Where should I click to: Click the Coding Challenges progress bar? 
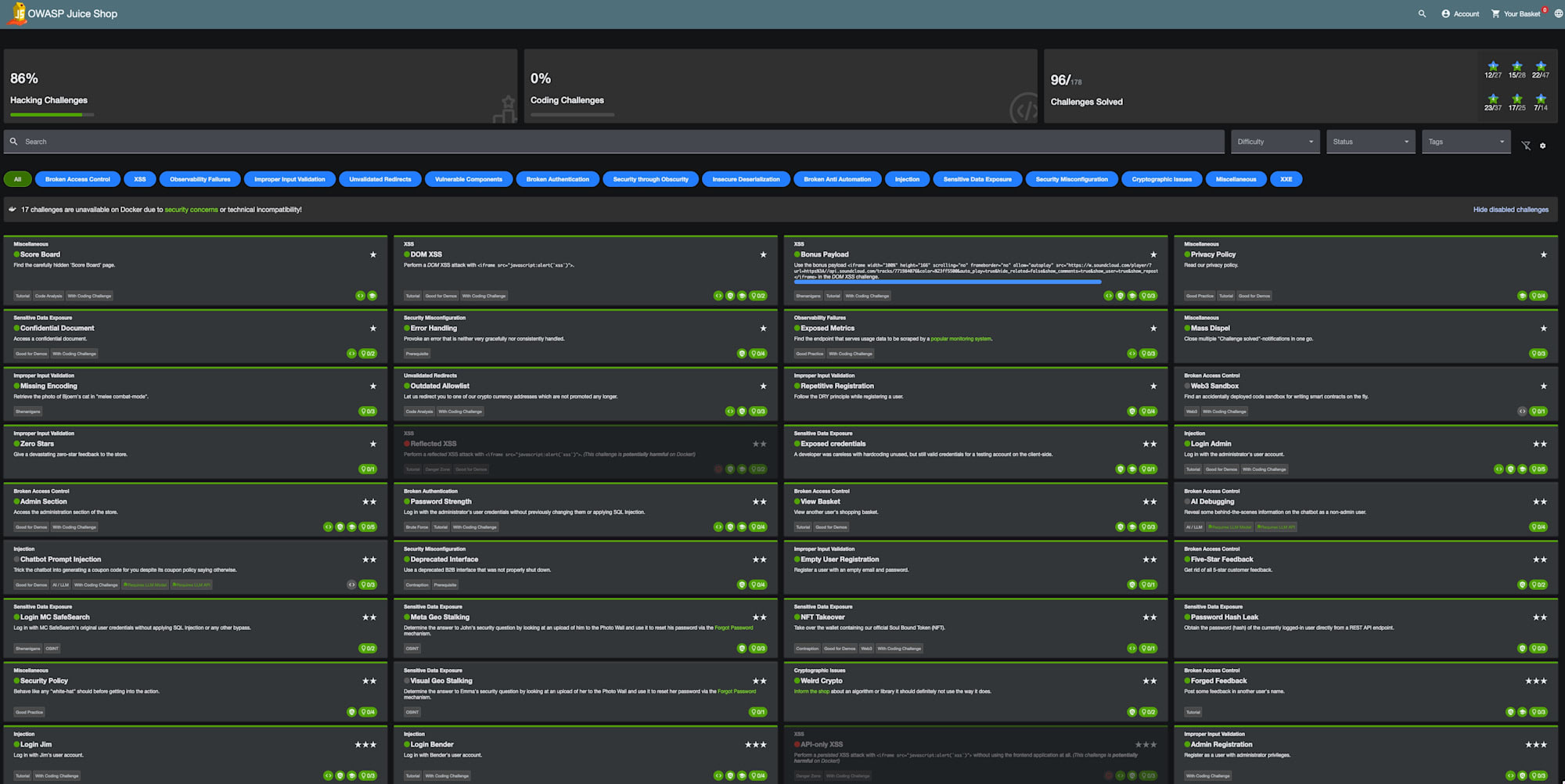click(x=573, y=115)
